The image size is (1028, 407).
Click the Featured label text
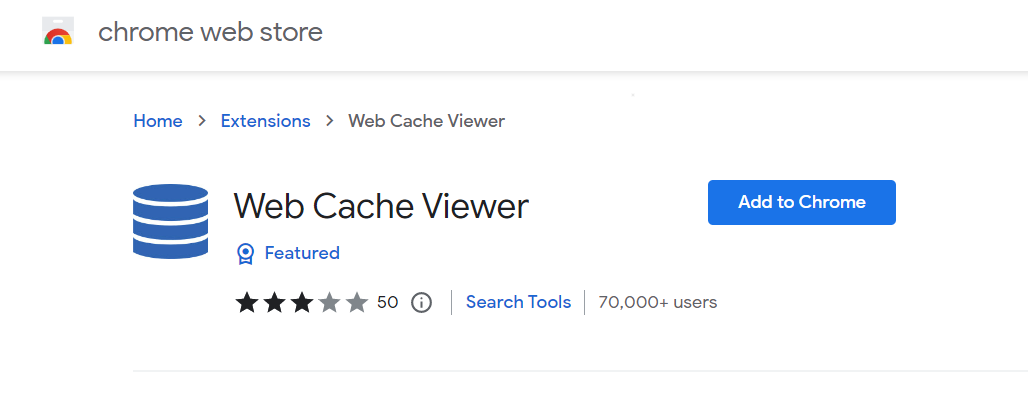click(x=302, y=253)
